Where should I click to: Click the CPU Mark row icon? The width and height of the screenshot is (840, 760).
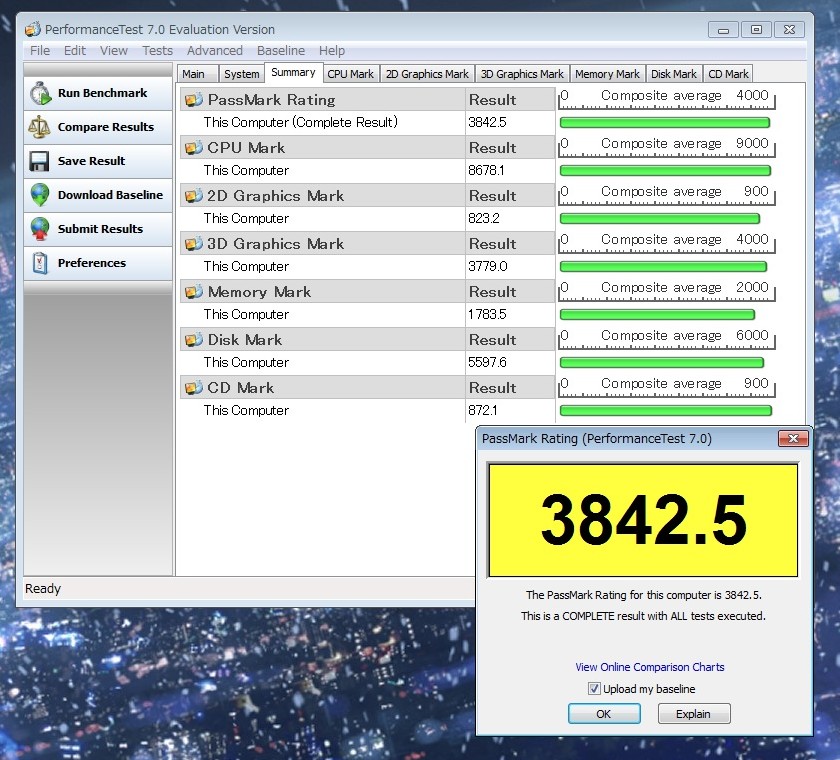click(193, 147)
